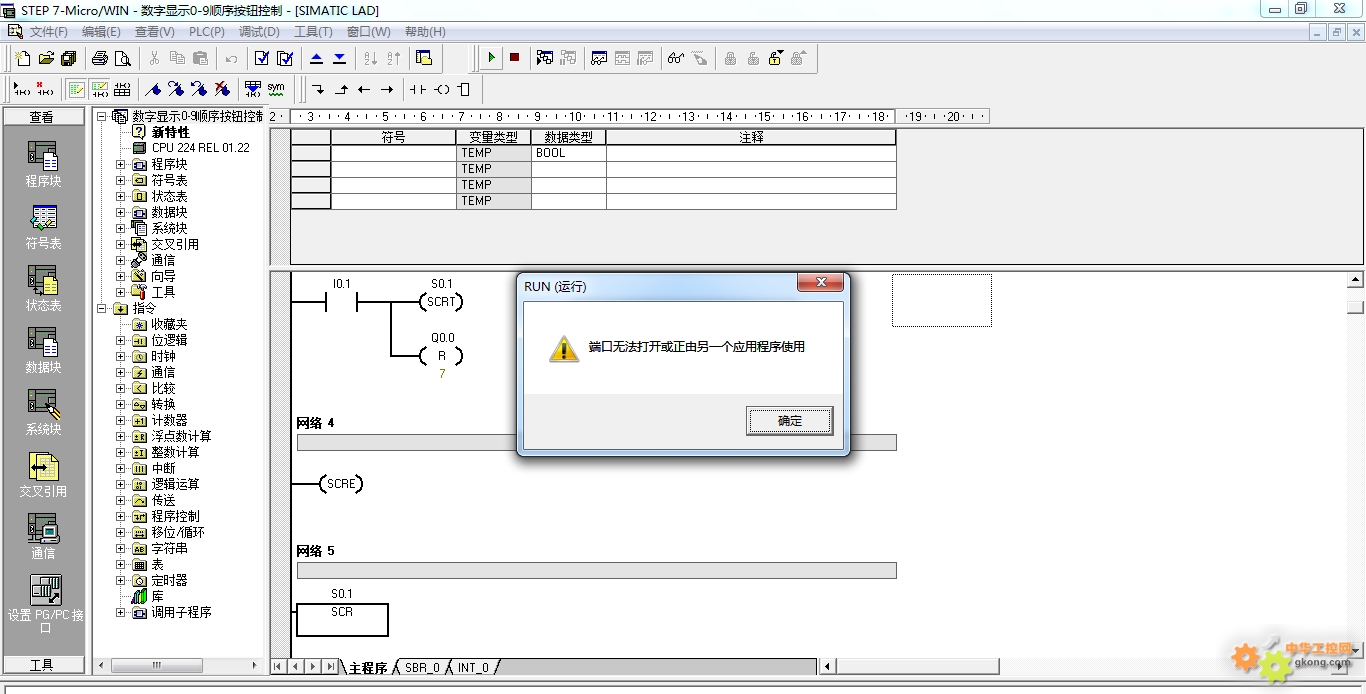
Task: Insert a Line Down branch
Action: coord(318,89)
